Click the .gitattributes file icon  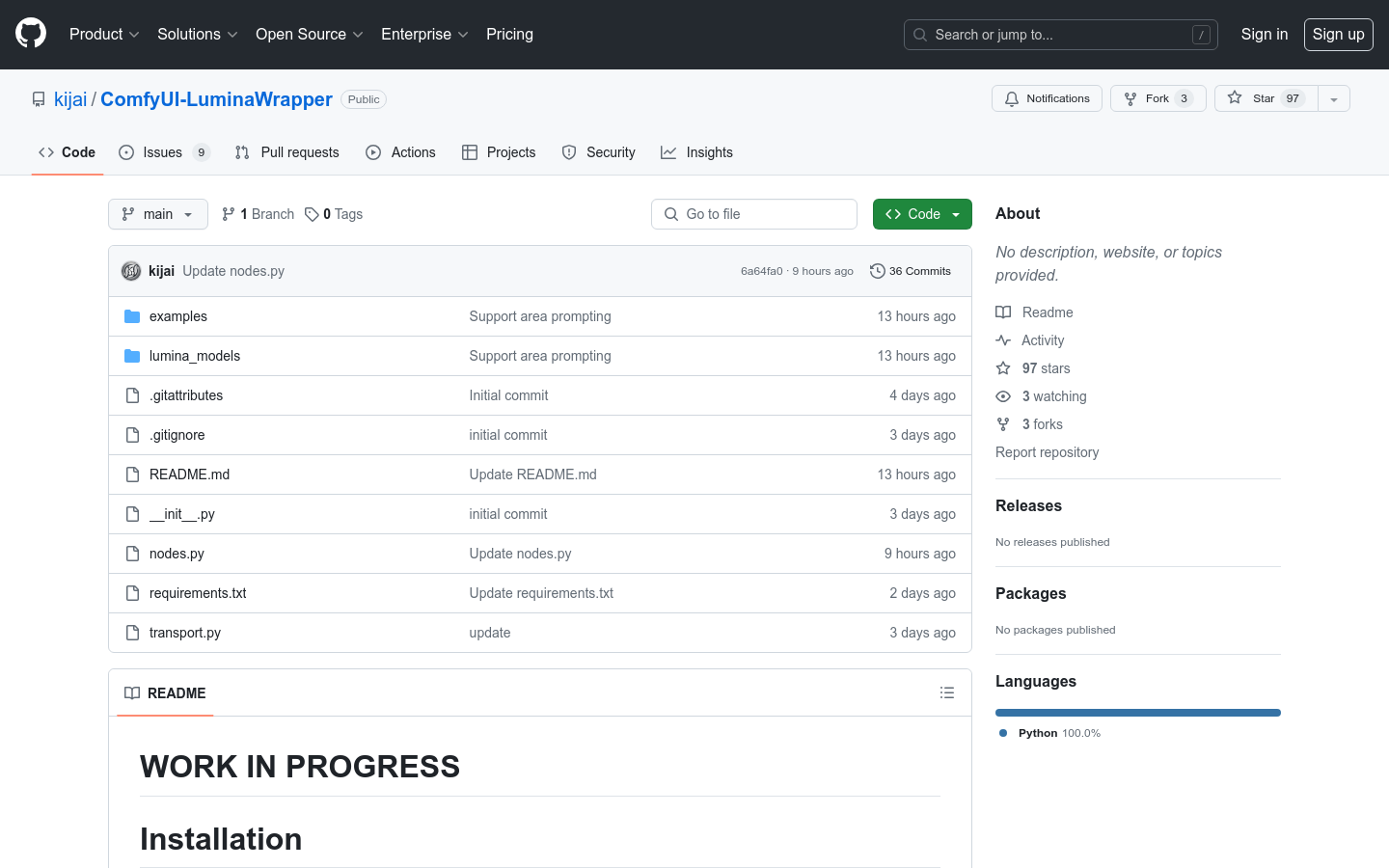tap(132, 395)
